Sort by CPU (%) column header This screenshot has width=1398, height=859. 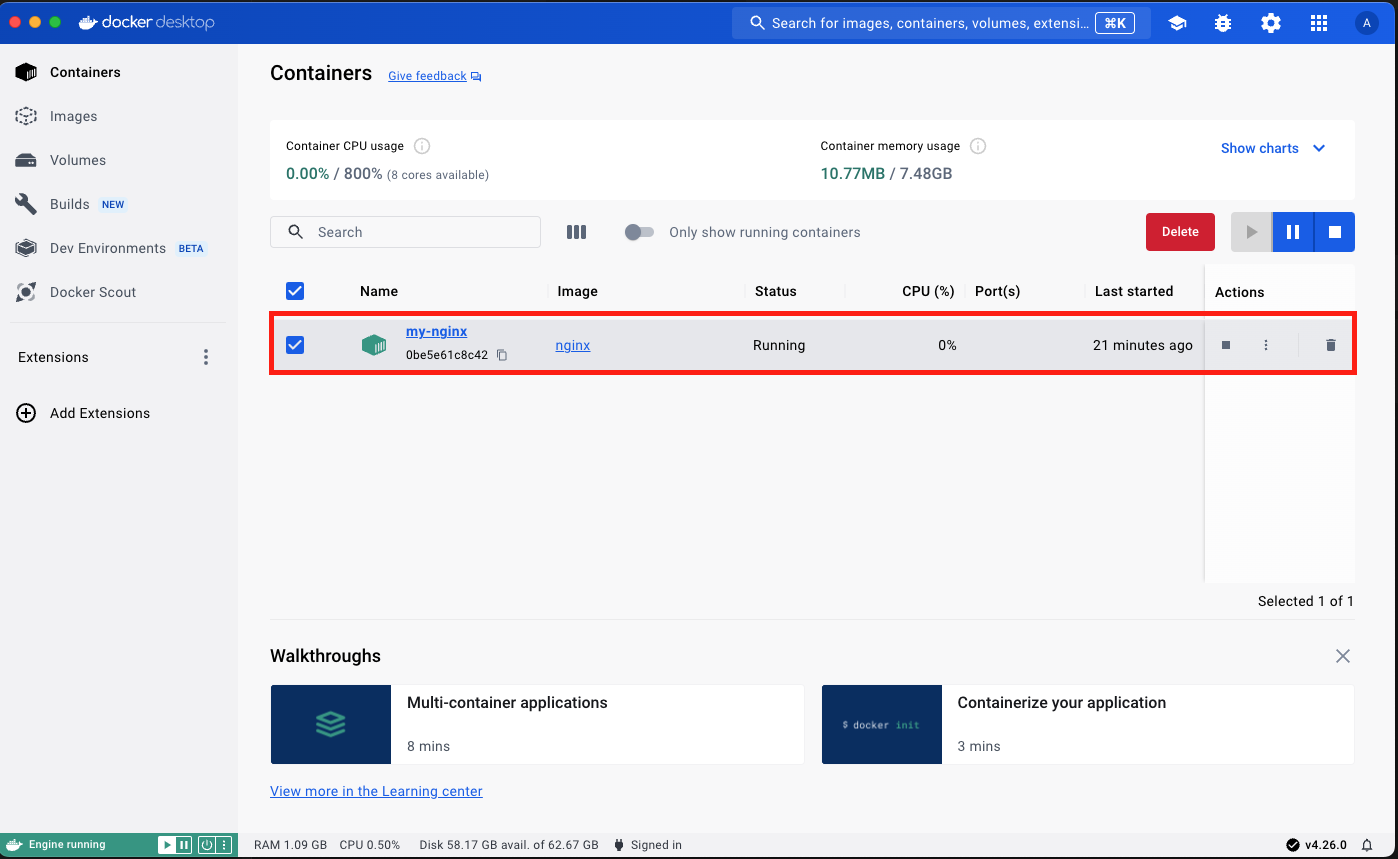tap(928, 291)
